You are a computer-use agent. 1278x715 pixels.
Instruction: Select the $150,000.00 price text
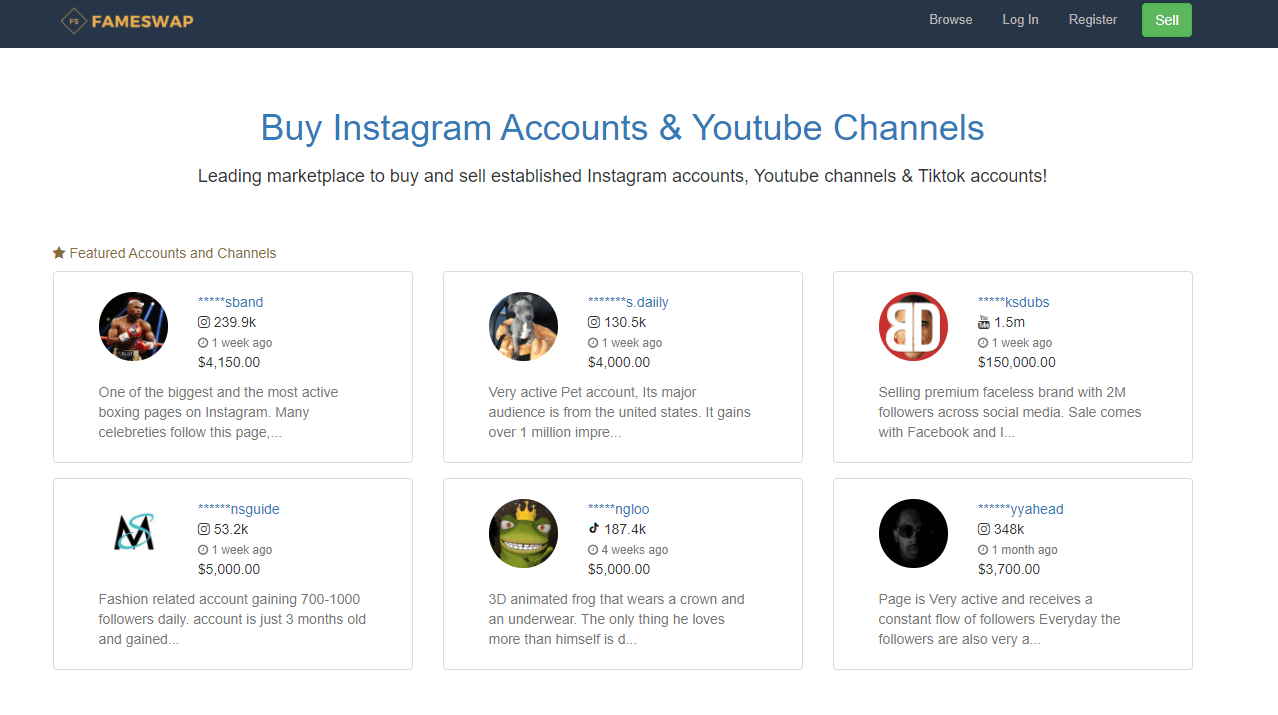(1017, 362)
